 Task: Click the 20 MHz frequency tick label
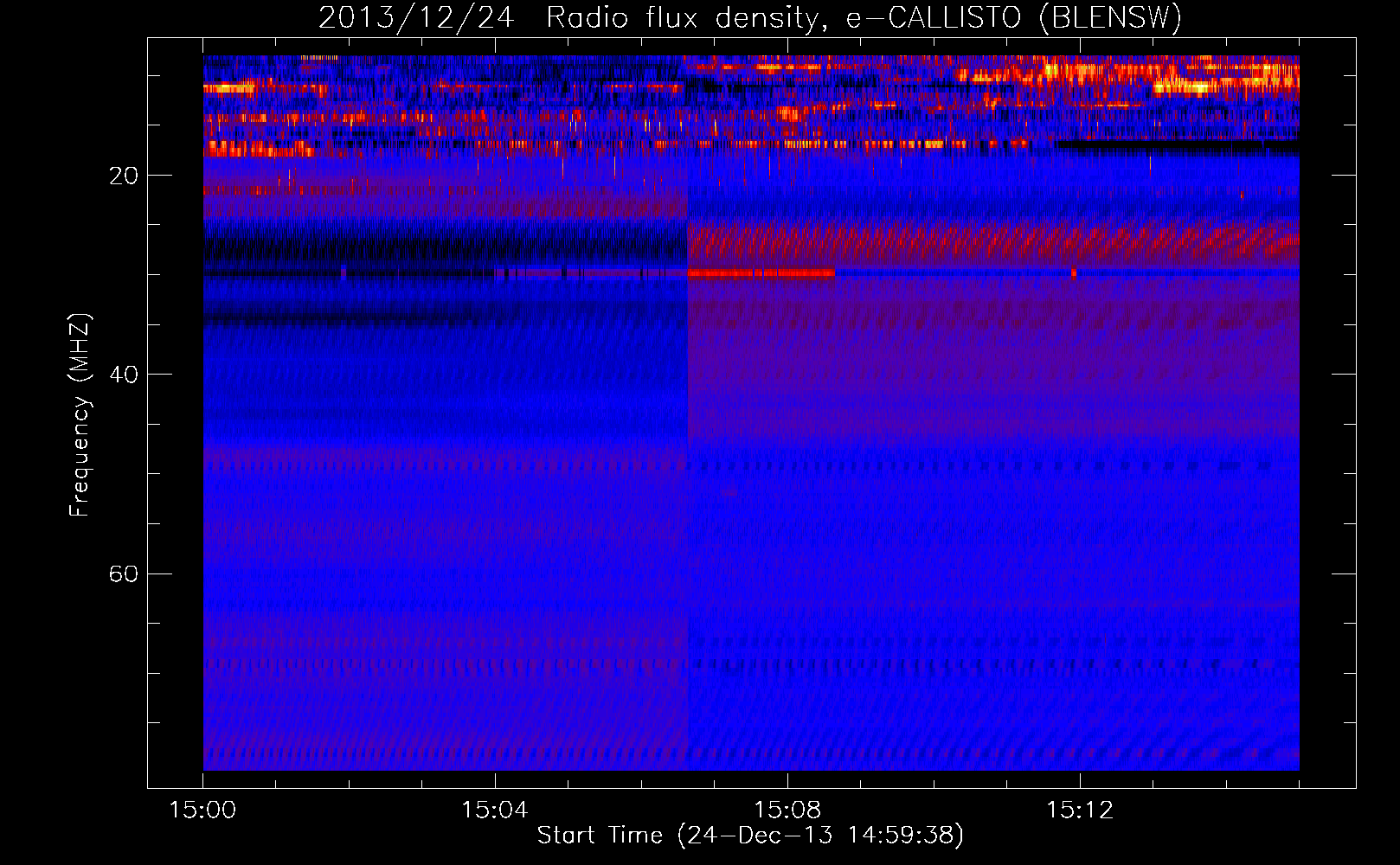coord(123,176)
